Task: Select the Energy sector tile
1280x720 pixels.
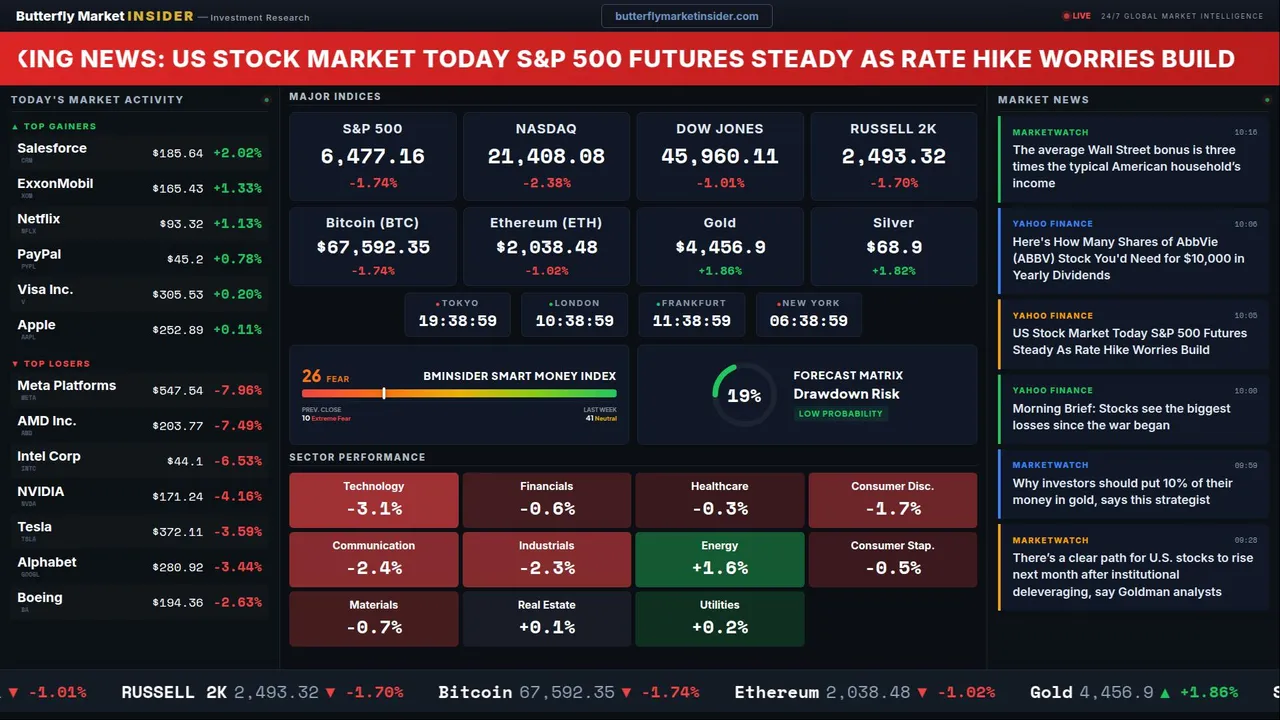Action: click(720, 559)
